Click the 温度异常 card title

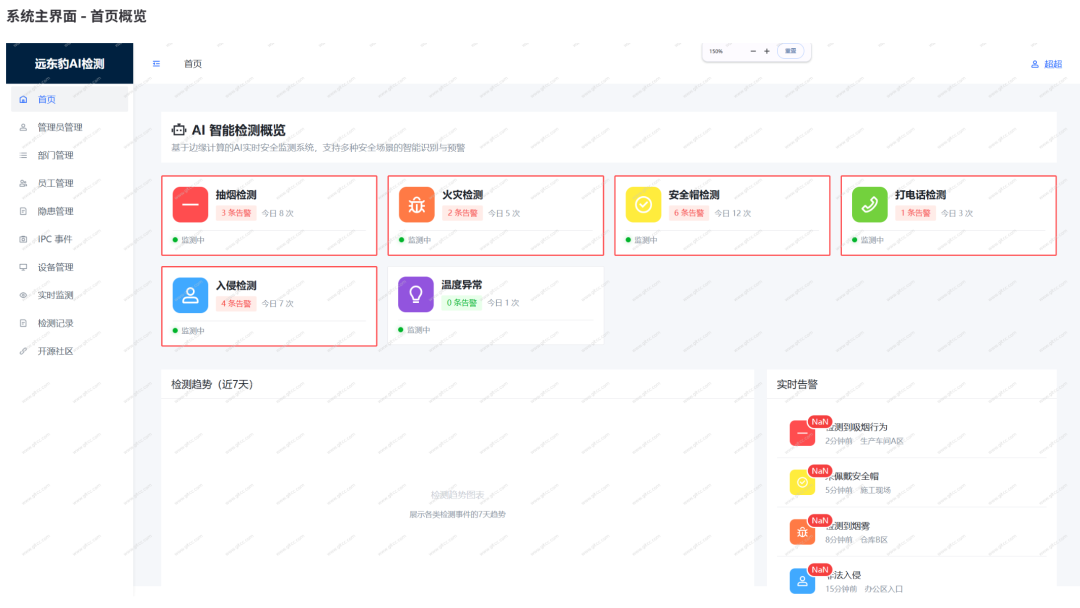click(x=461, y=284)
